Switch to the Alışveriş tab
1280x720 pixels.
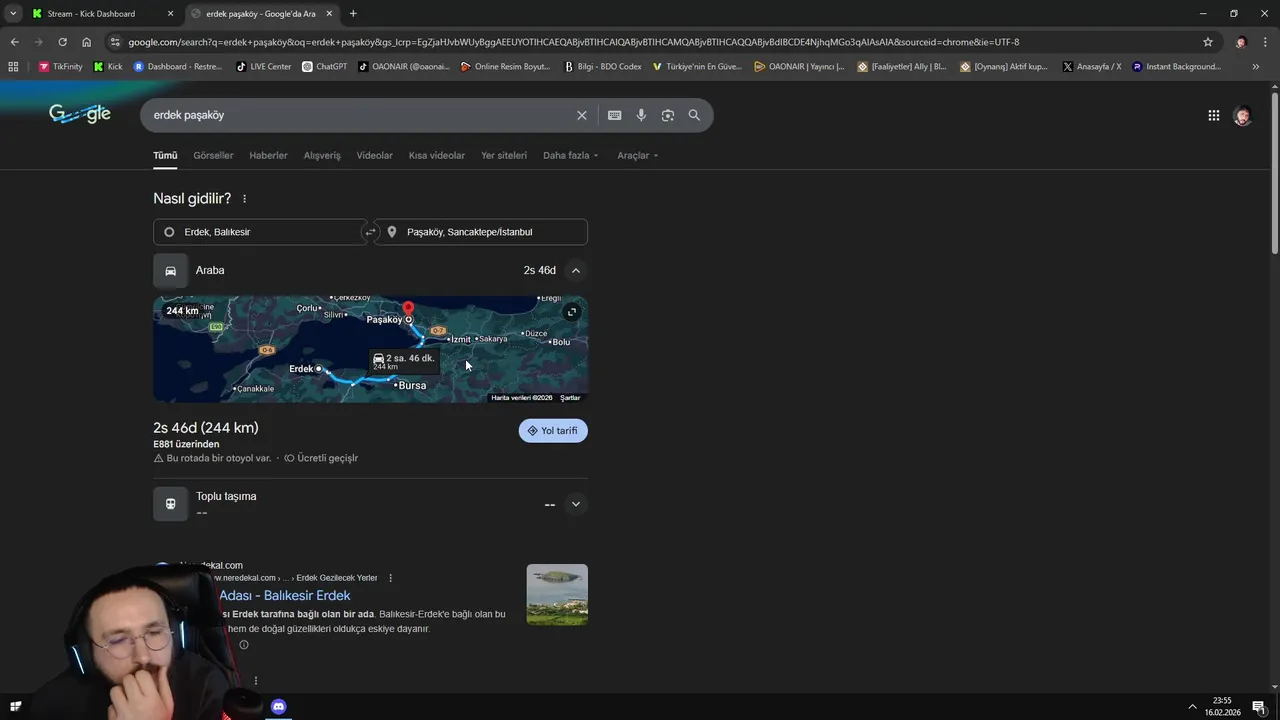point(322,155)
